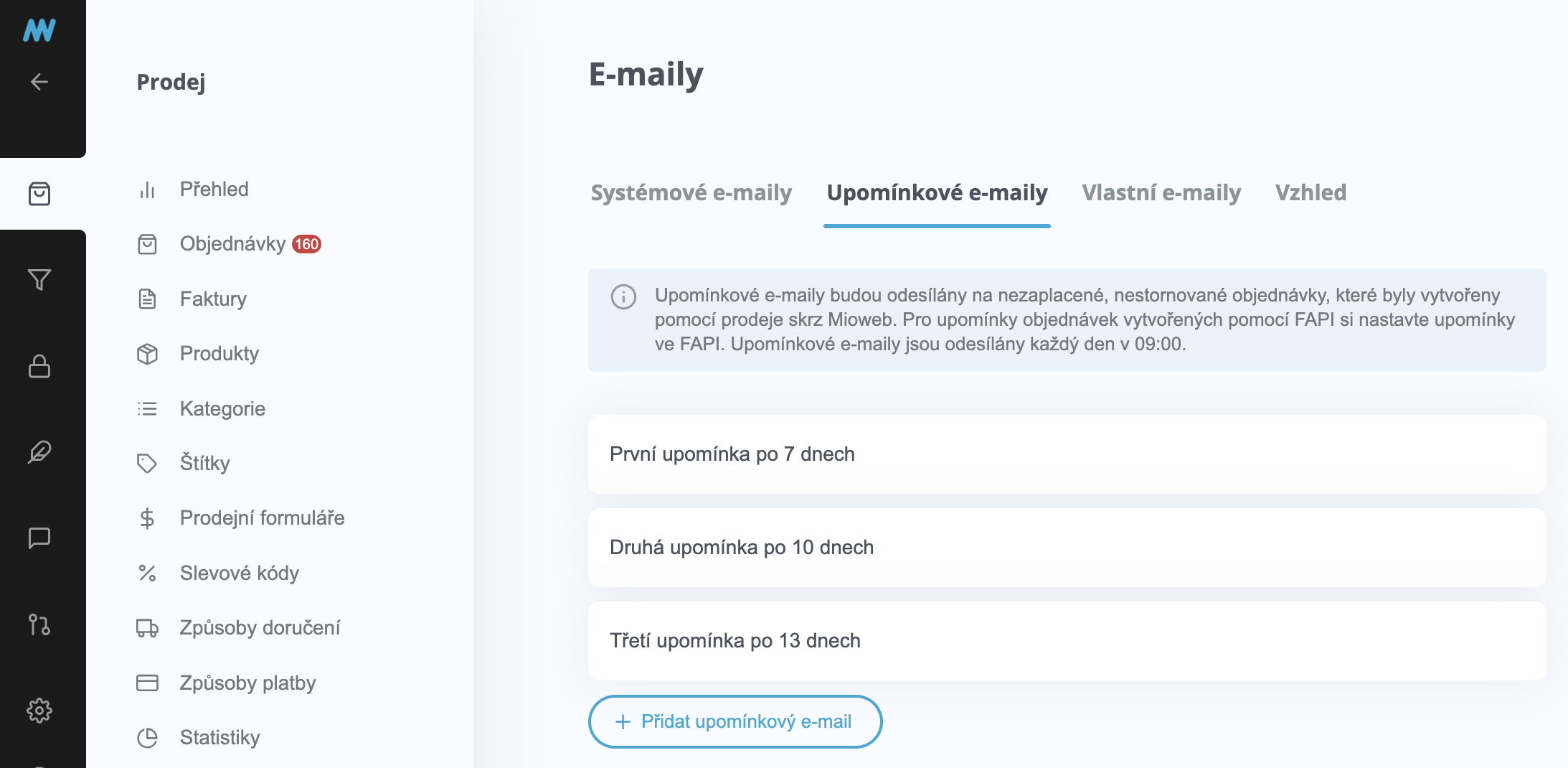Open the git branch automation icon
Screen dimensions: 1568x768
pyautogui.click(x=39, y=624)
